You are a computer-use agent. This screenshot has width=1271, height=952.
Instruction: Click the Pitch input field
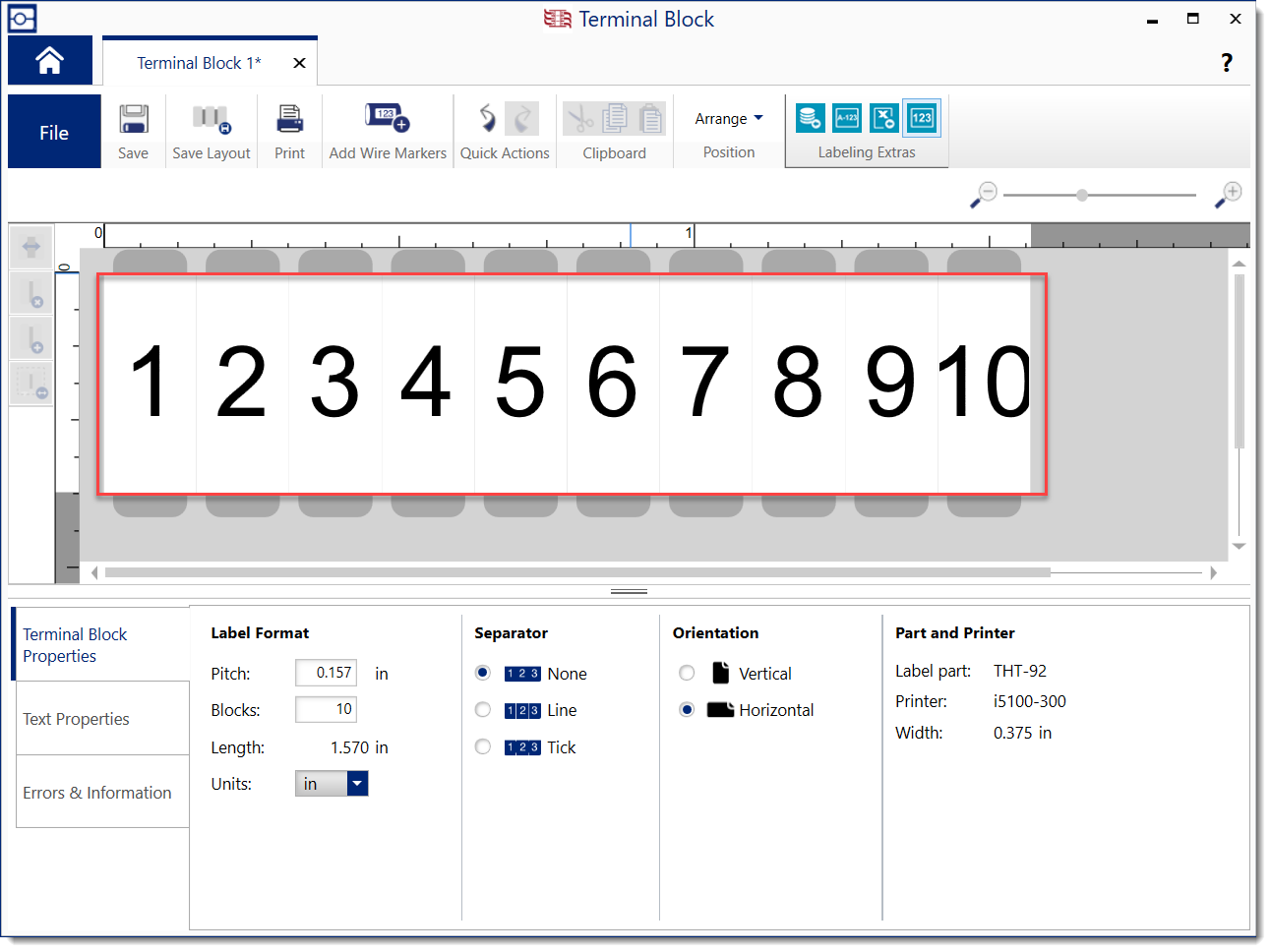326,673
